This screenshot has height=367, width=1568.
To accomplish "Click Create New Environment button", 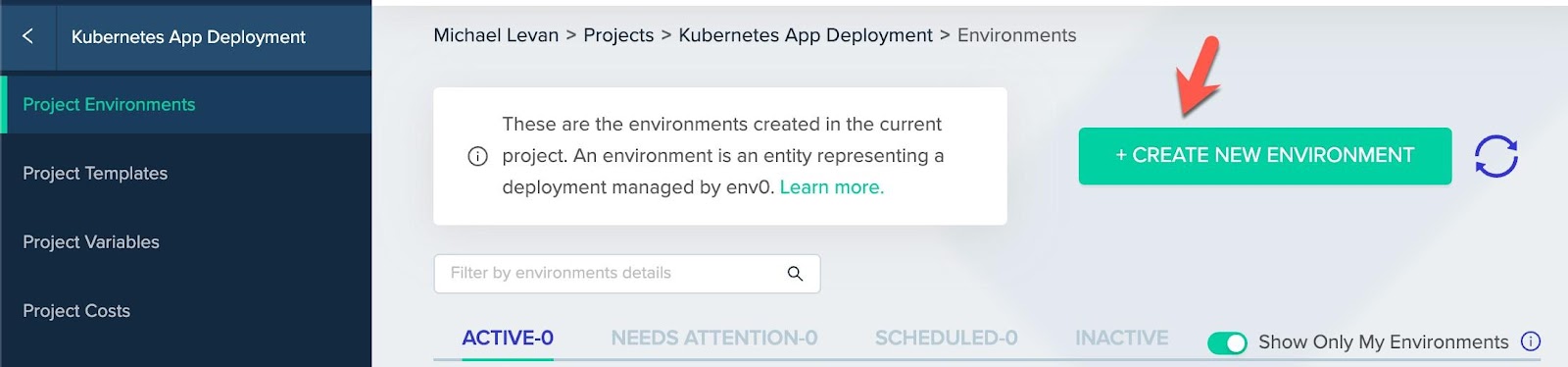I will coord(1264,156).
